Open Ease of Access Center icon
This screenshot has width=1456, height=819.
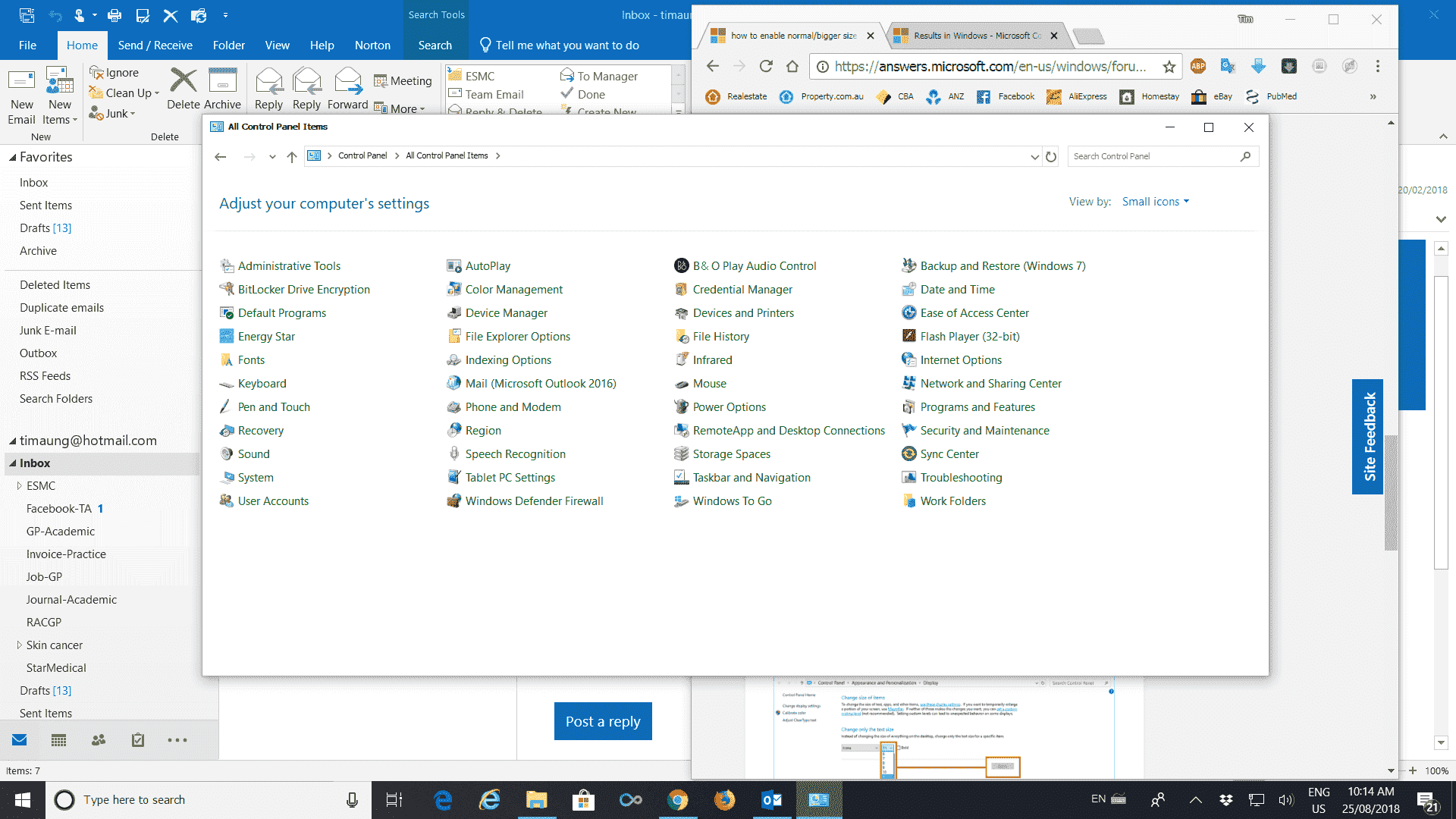tap(909, 313)
